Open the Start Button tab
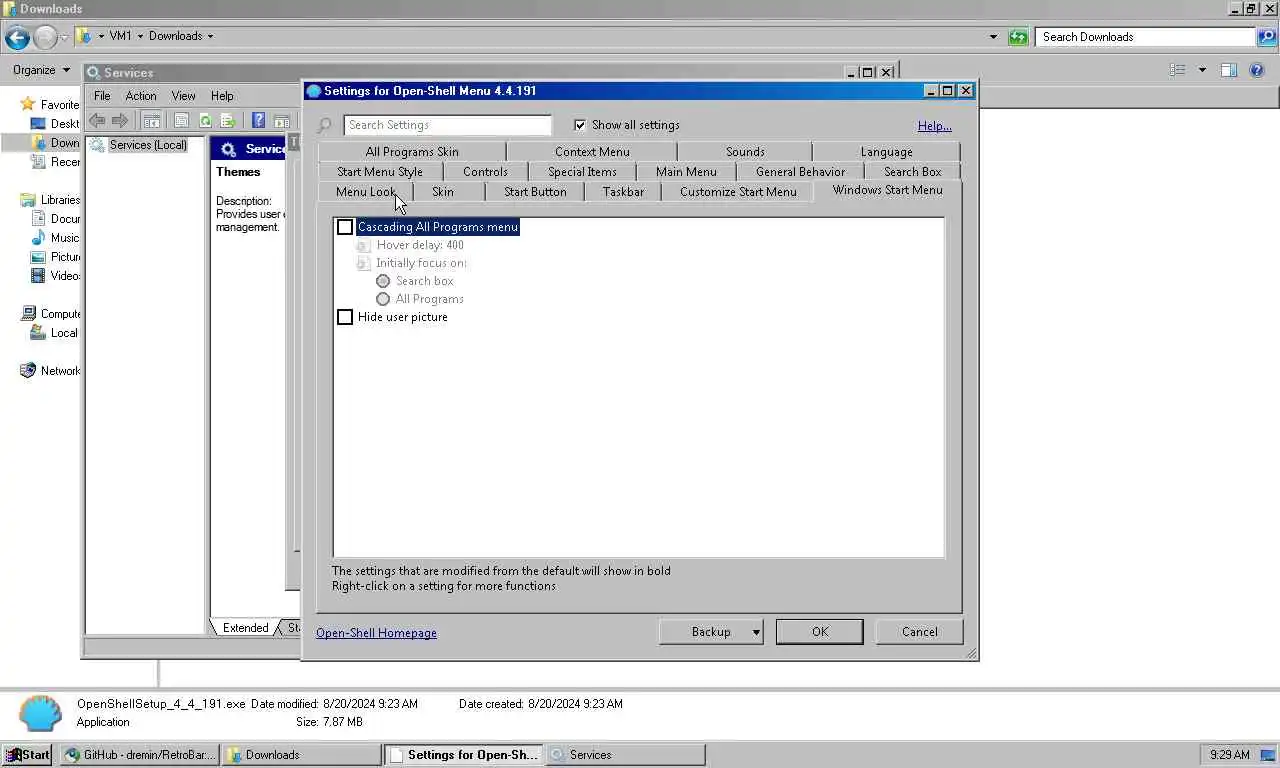 (x=535, y=192)
